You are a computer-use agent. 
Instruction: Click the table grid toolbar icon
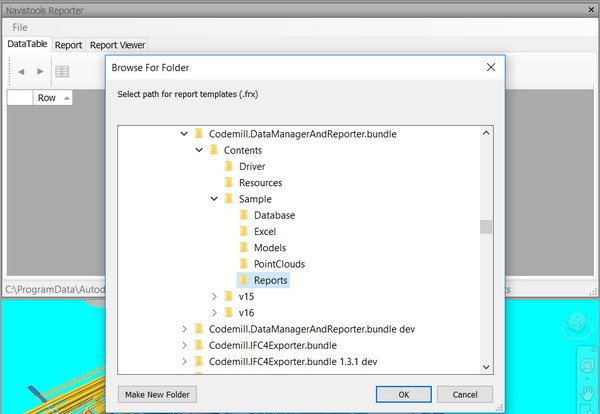tap(62, 71)
